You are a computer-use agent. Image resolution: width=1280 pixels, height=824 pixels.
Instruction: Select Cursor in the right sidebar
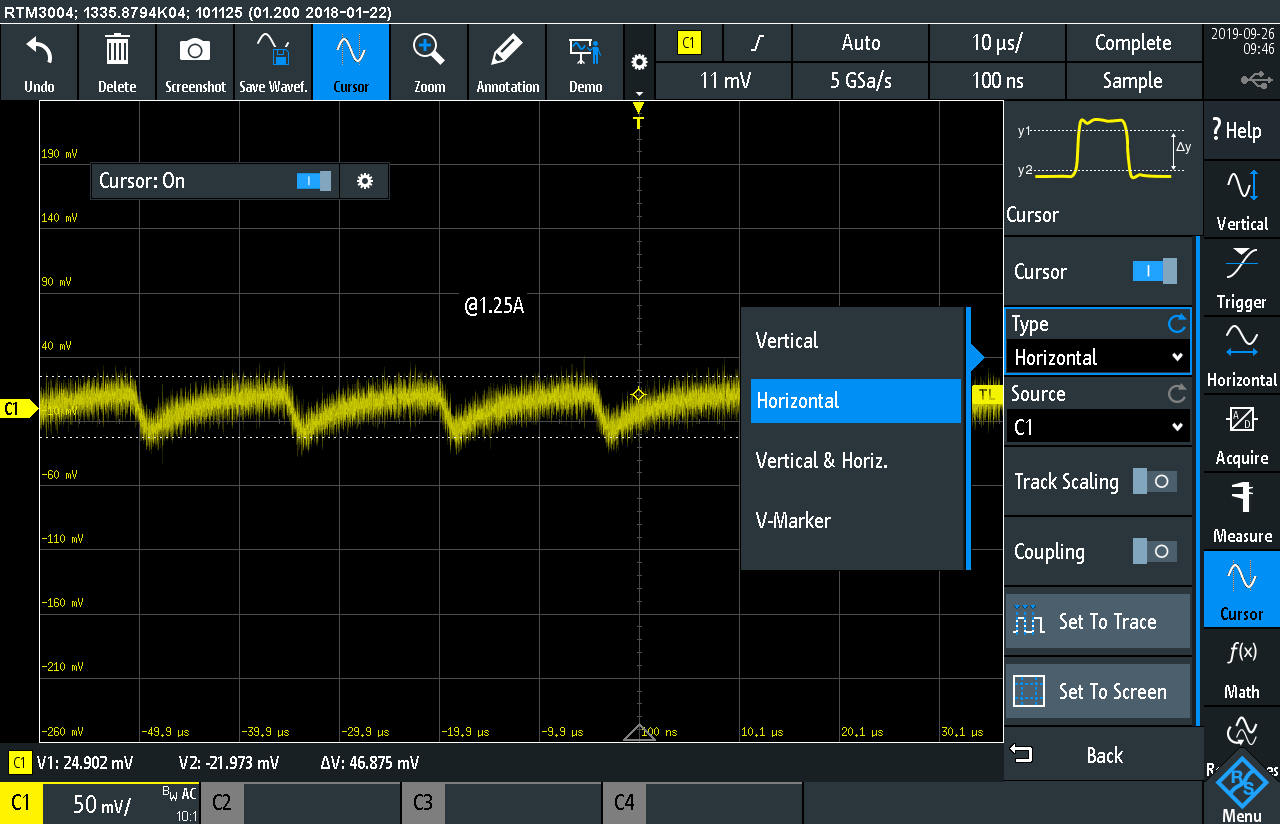coord(1242,588)
